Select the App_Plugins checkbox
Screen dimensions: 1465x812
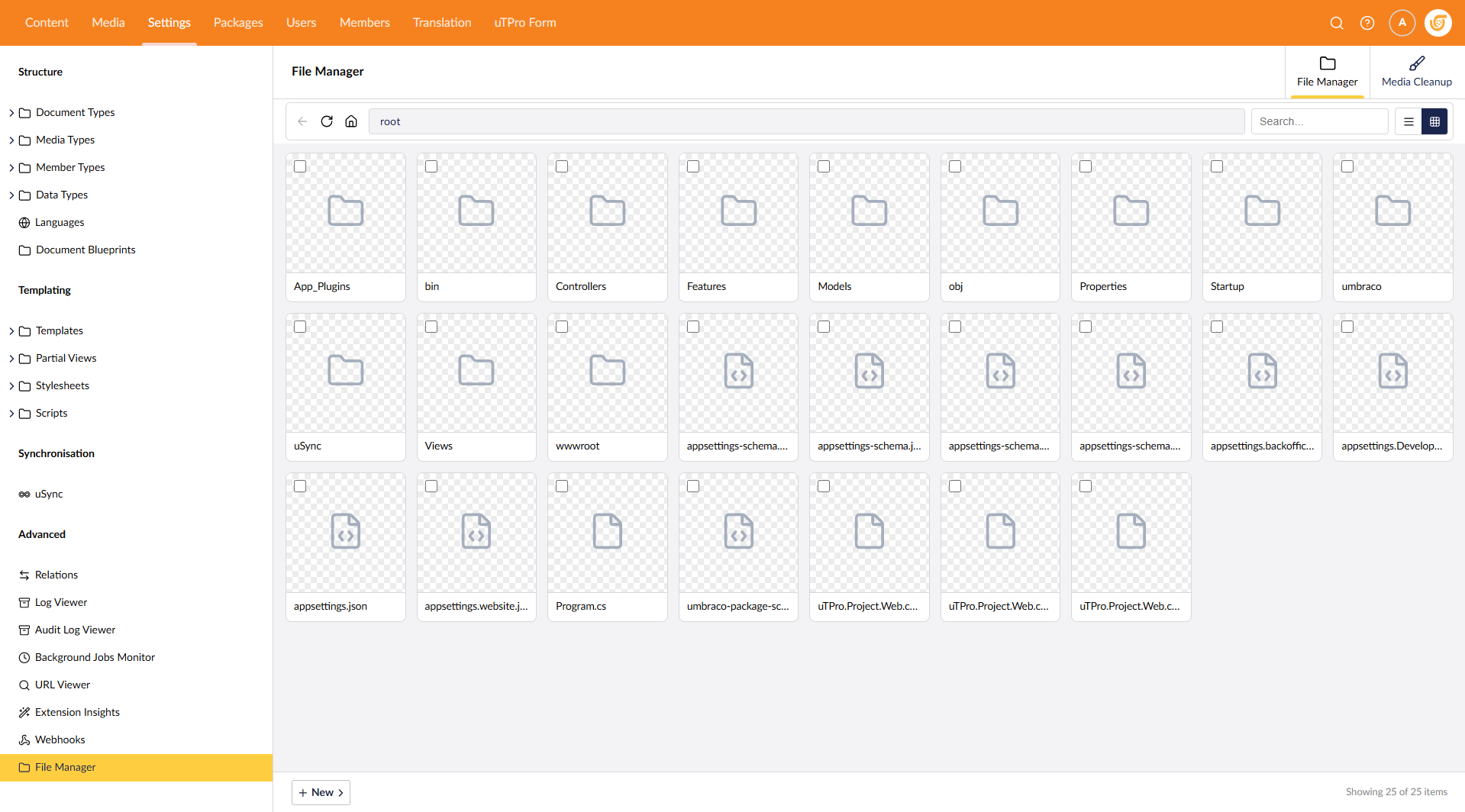coord(300,166)
